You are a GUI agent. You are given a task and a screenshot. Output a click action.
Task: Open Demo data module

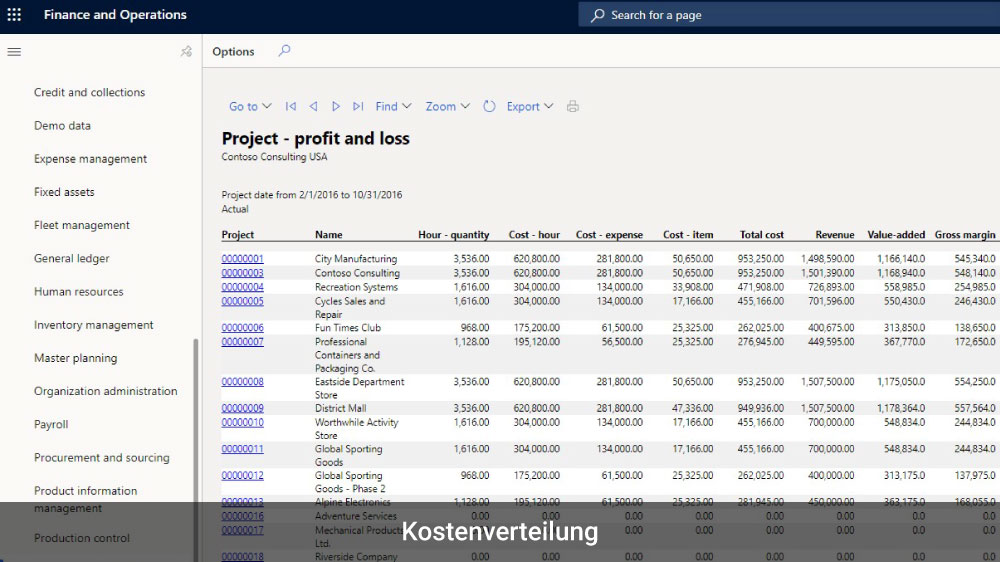point(62,126)
